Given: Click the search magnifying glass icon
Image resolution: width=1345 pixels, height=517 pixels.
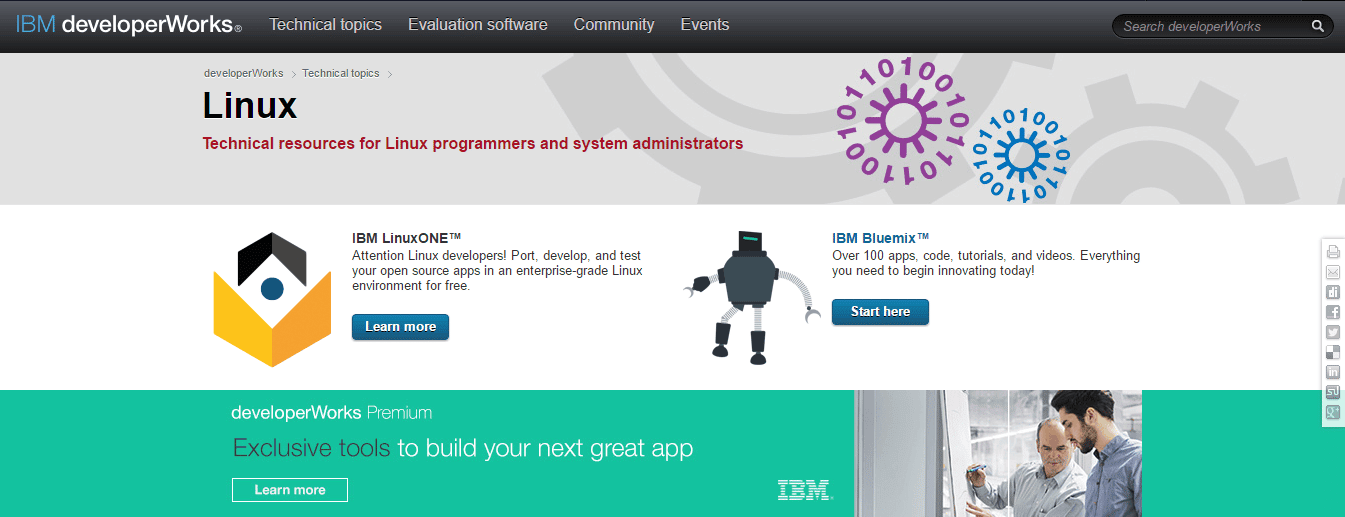Looking at the screenshot, I should [x=1318, y=26].
